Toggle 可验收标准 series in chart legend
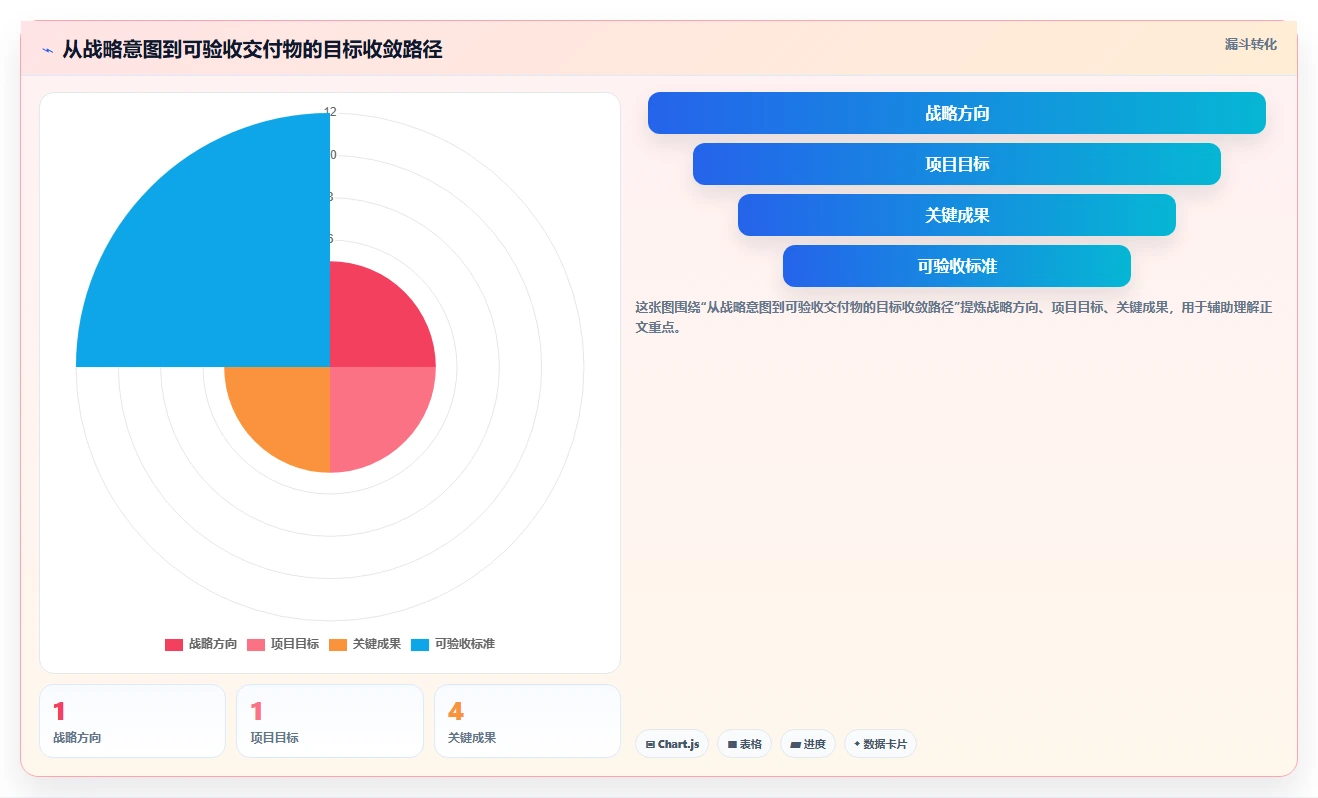The width and height of the screenshot is (1318, 798). [x=453, y=644]
